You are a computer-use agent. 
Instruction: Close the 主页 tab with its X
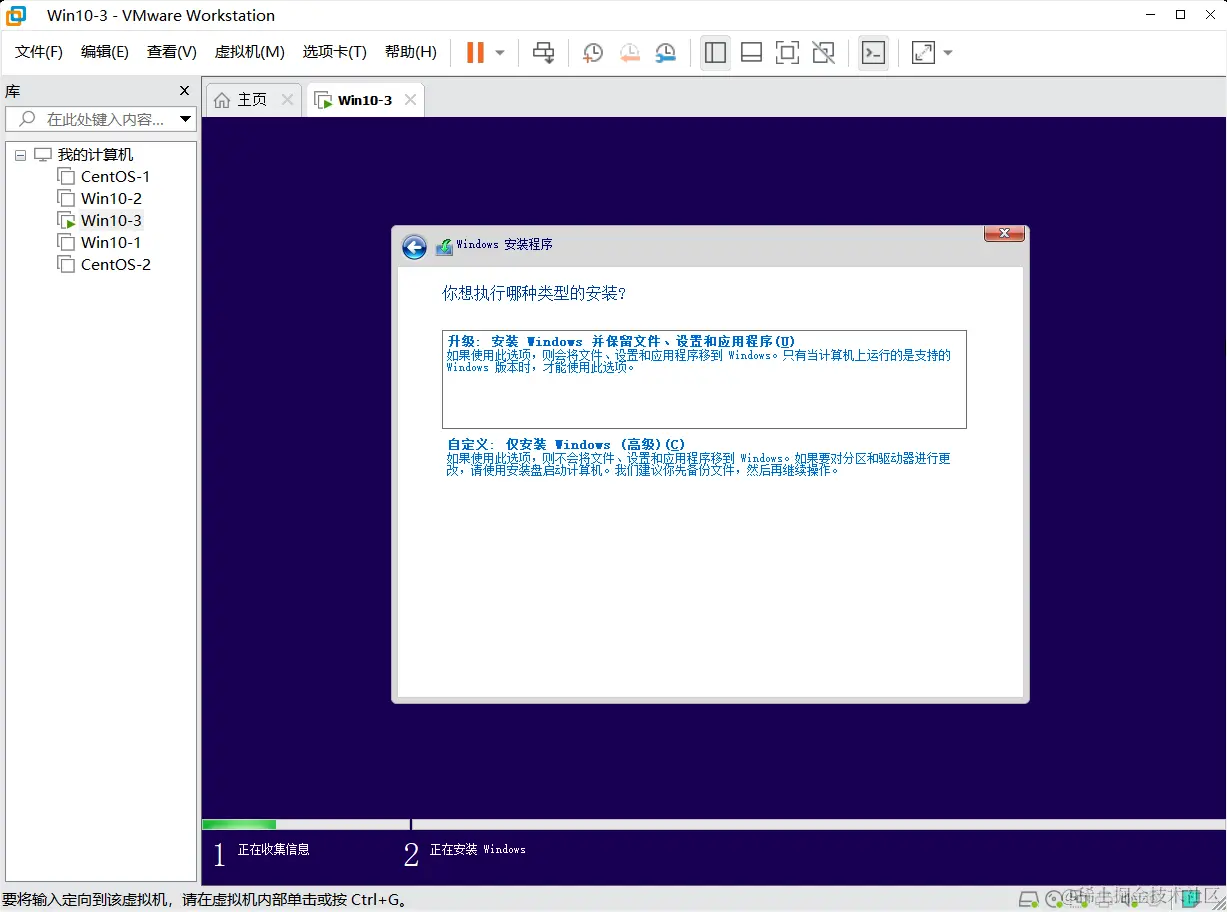click(x=287, y=100)
